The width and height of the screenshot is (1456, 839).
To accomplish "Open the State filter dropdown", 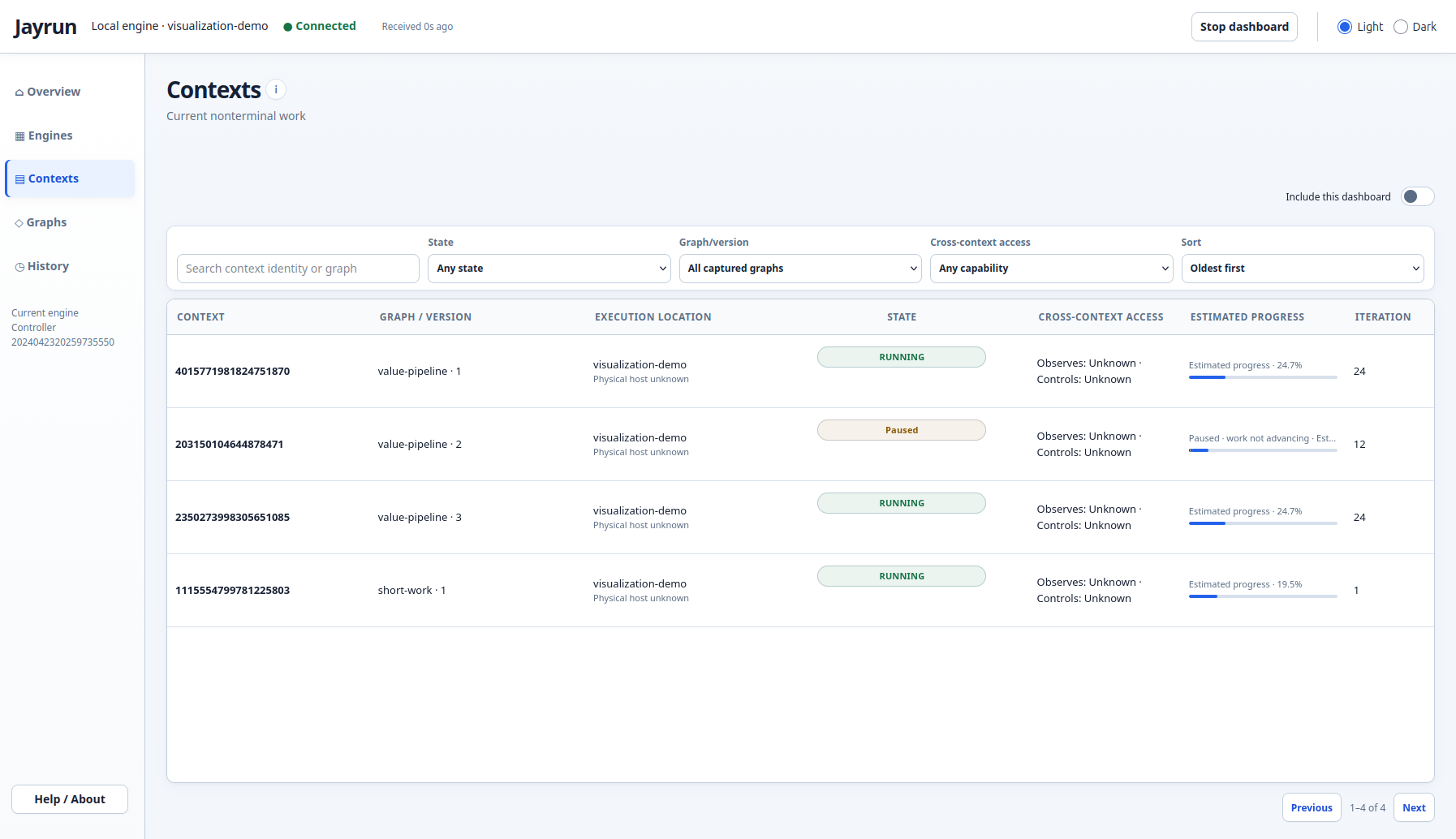I will pos(549,269).
